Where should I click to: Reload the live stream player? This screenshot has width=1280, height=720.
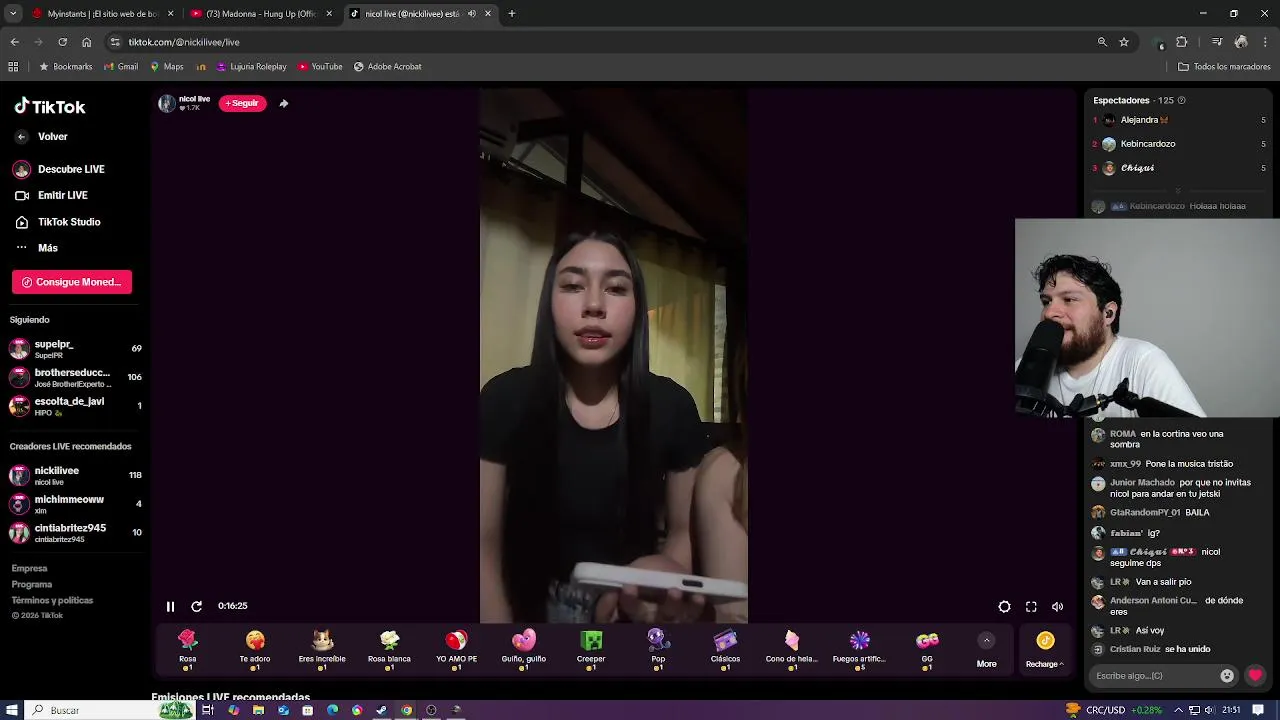pos(197,606)
